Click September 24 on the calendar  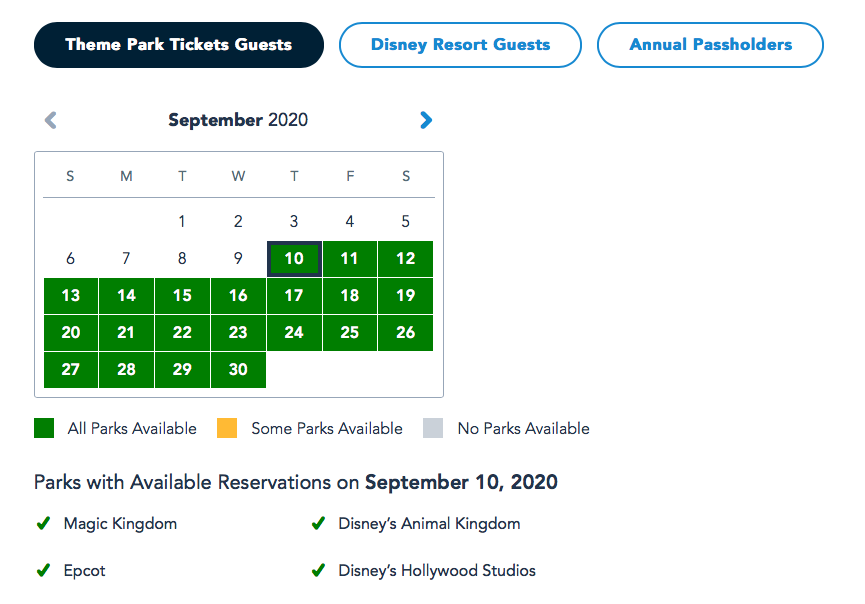point(294,333)
